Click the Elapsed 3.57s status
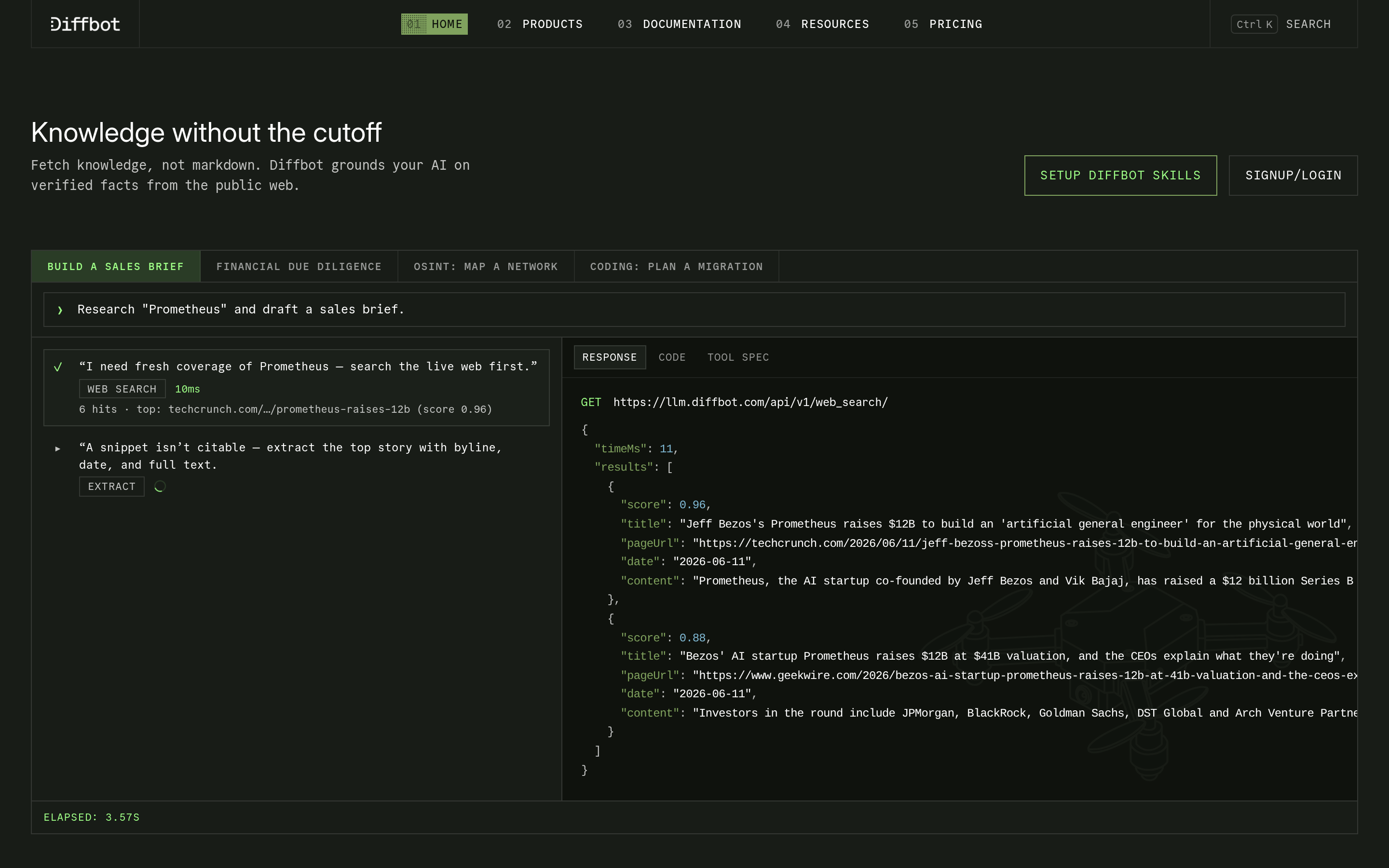 tap(92, 817)
